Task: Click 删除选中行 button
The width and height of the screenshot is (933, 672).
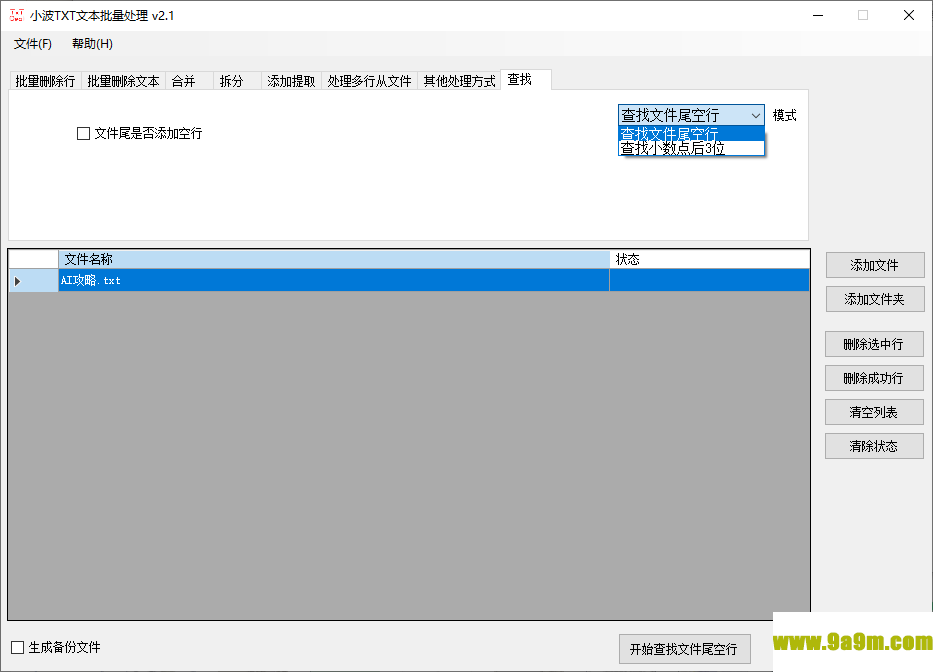Action: click(x=874, y=344)
